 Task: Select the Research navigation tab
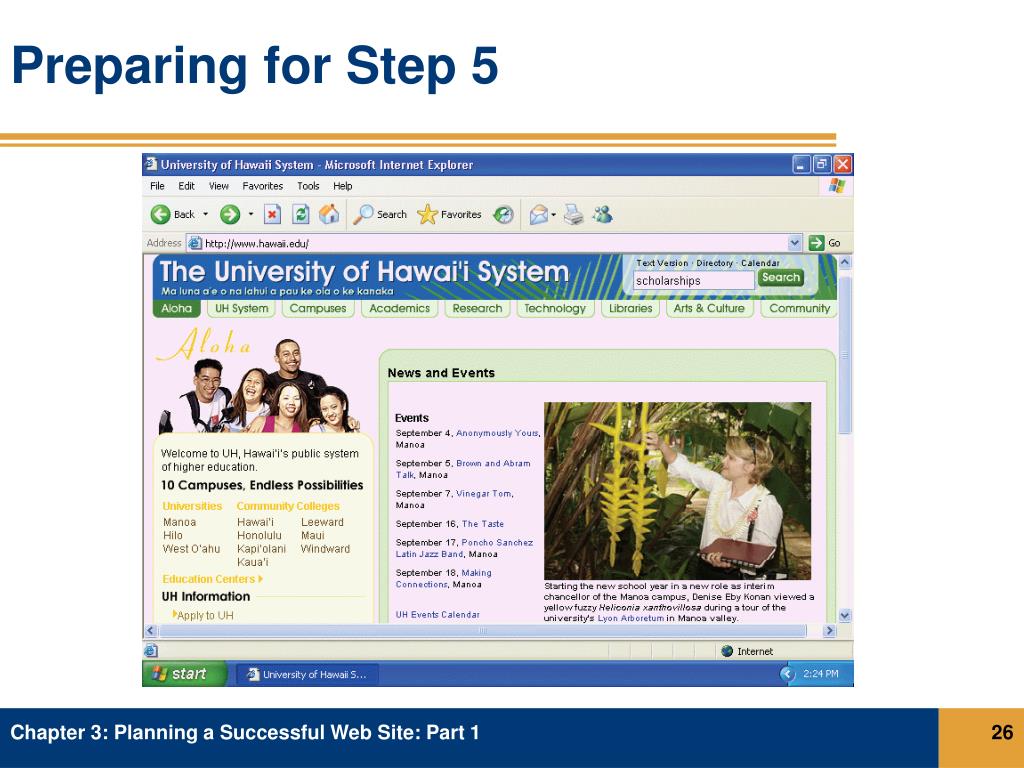click(477, 308)
